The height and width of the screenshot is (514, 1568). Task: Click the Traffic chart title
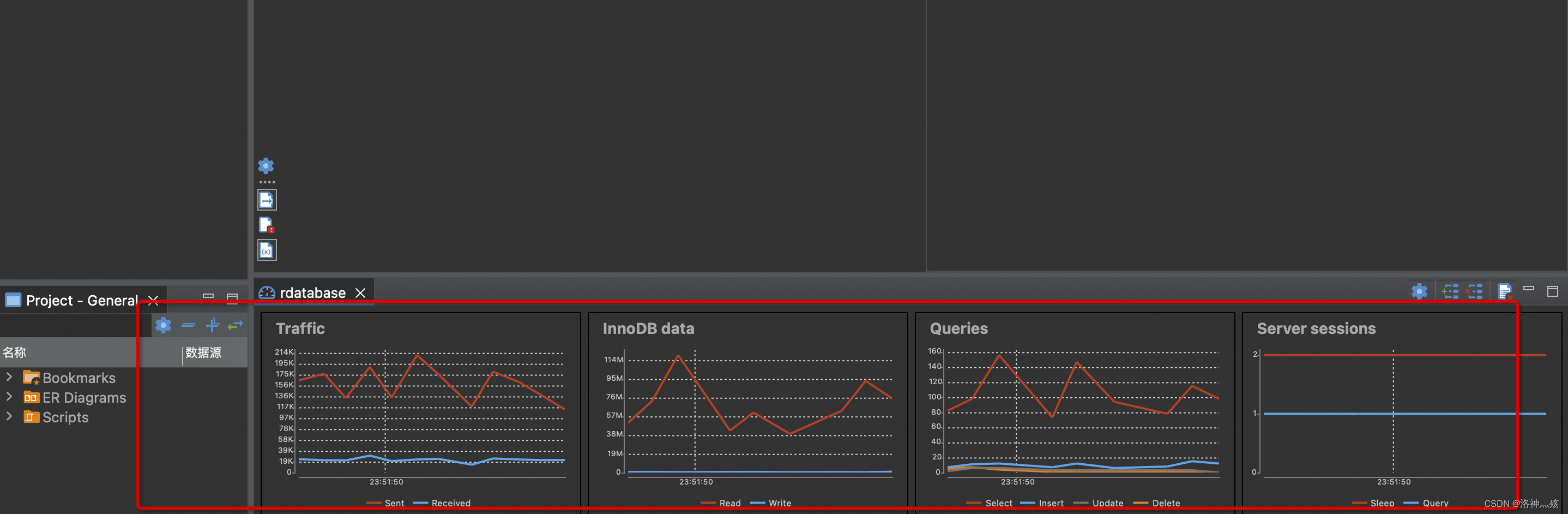(300, 329)
